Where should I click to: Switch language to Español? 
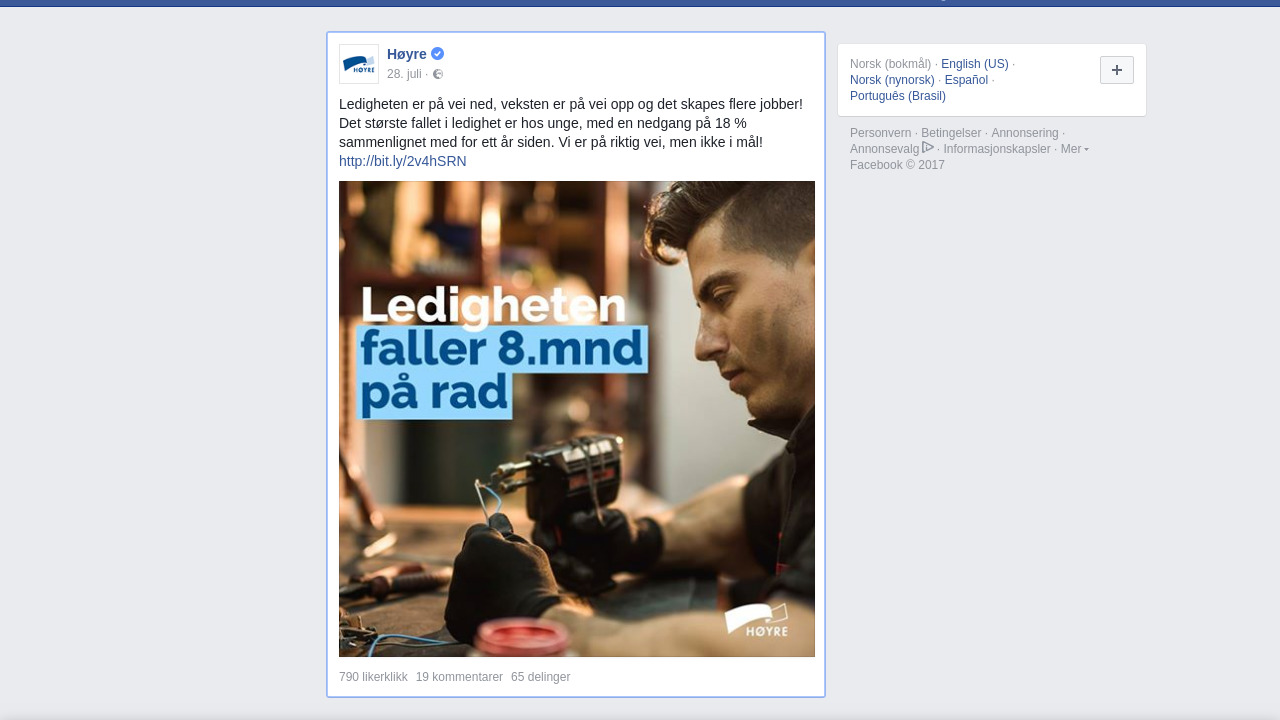click(966, 80)
